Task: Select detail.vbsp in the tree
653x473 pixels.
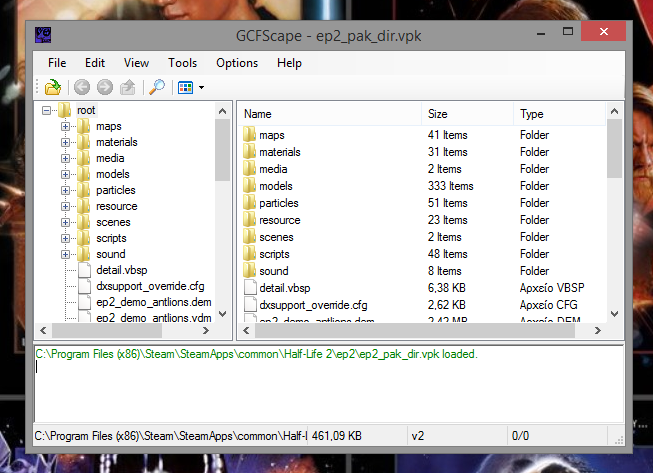Action: coord(122,270)
